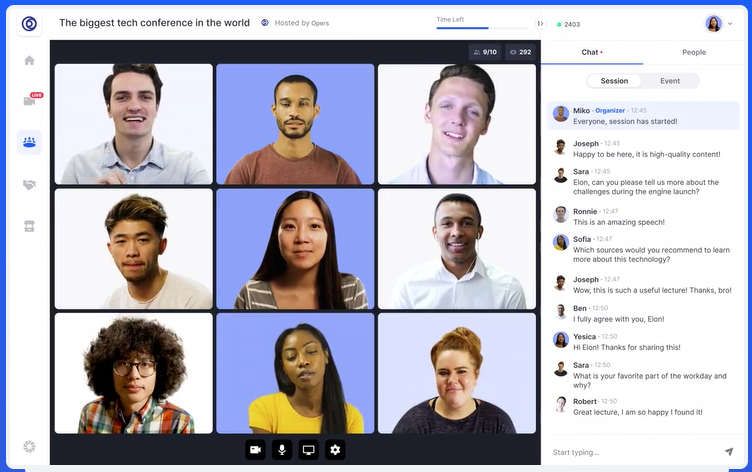
Task: Open the Expo booth icon in sidebar
Action: (29, 226)
